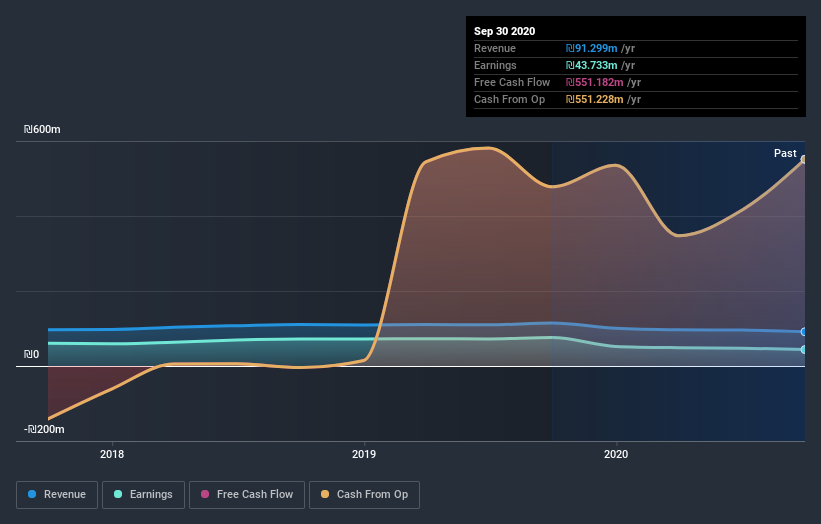This screenshot has height=524, width=821.
Task: Click the 2019 x-axis label
Action: point(364,454)
